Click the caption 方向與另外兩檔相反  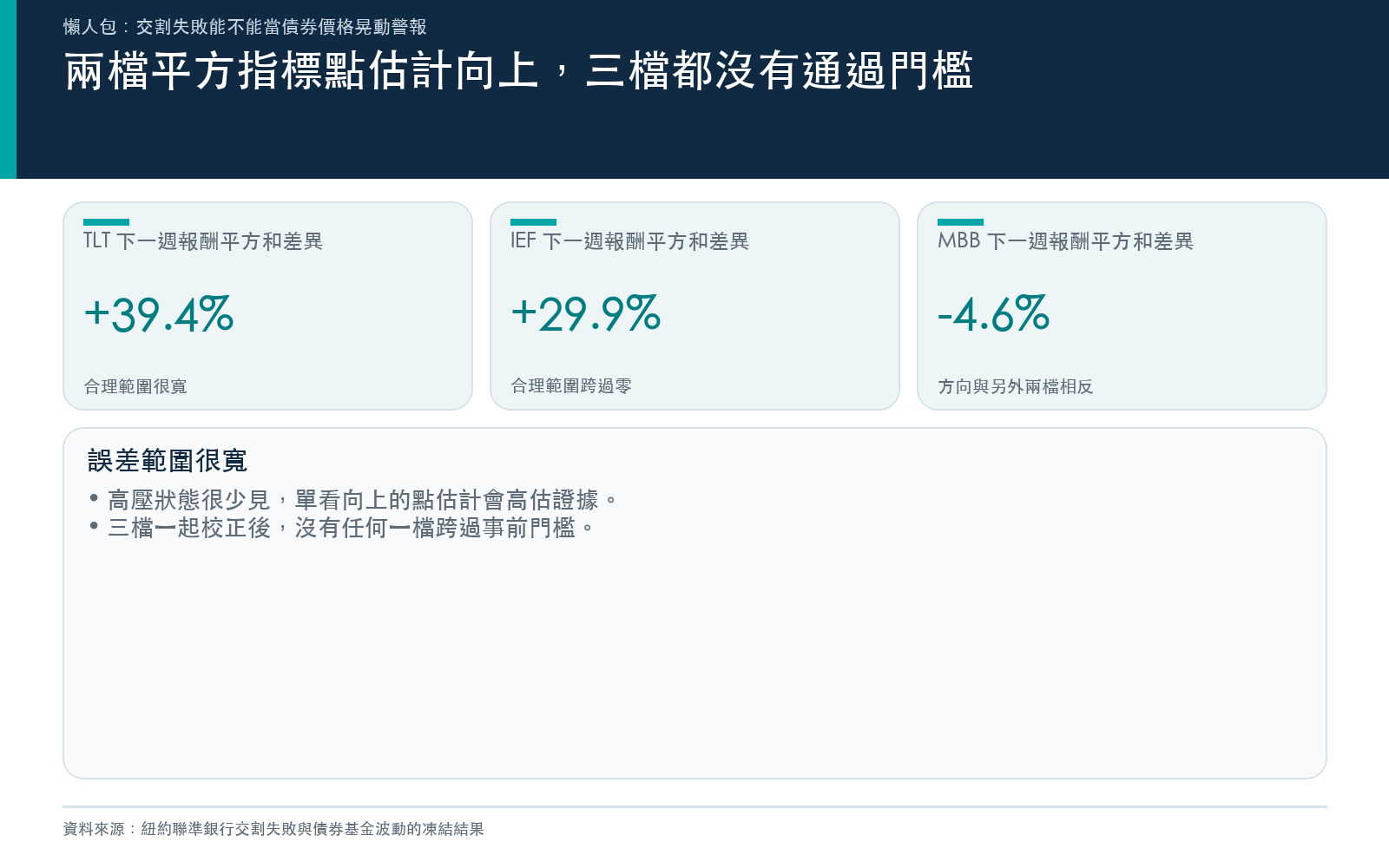coord(1016,386)
